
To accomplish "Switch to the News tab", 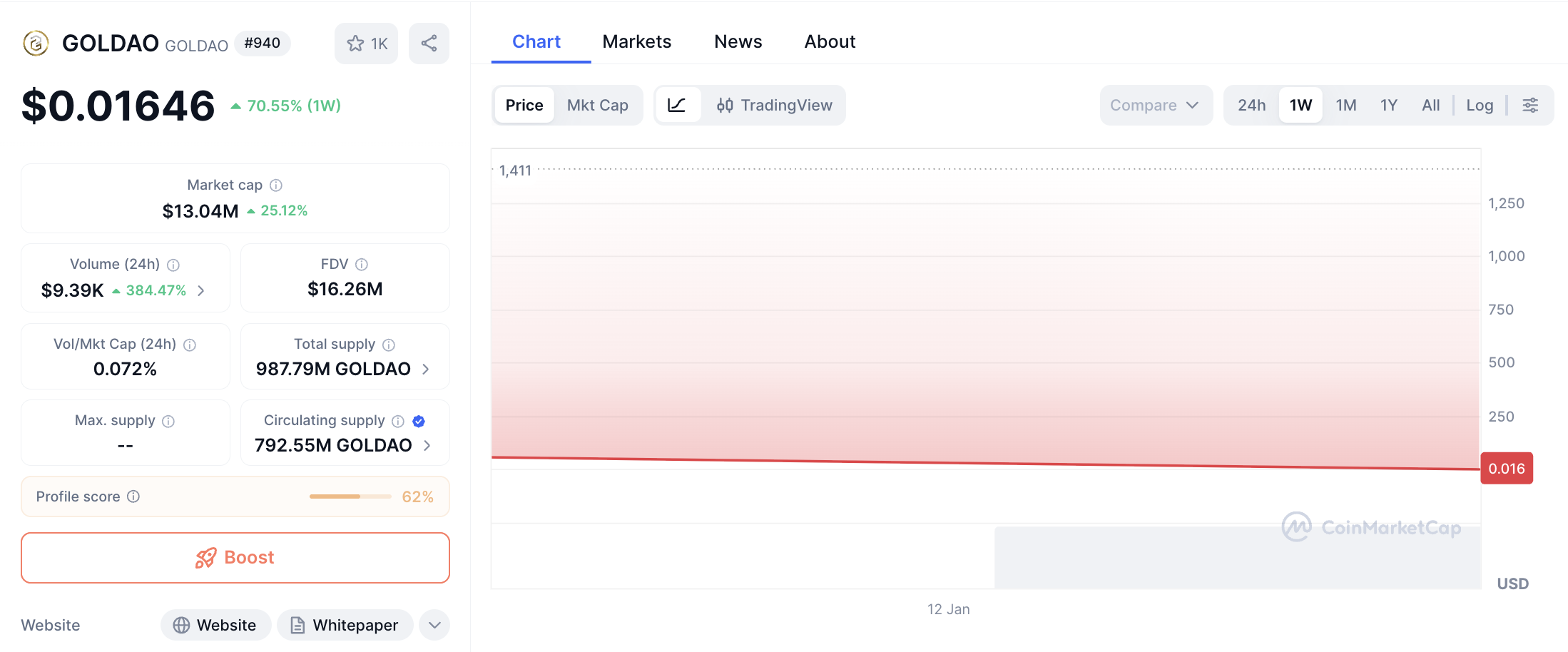I will [738, 42].
